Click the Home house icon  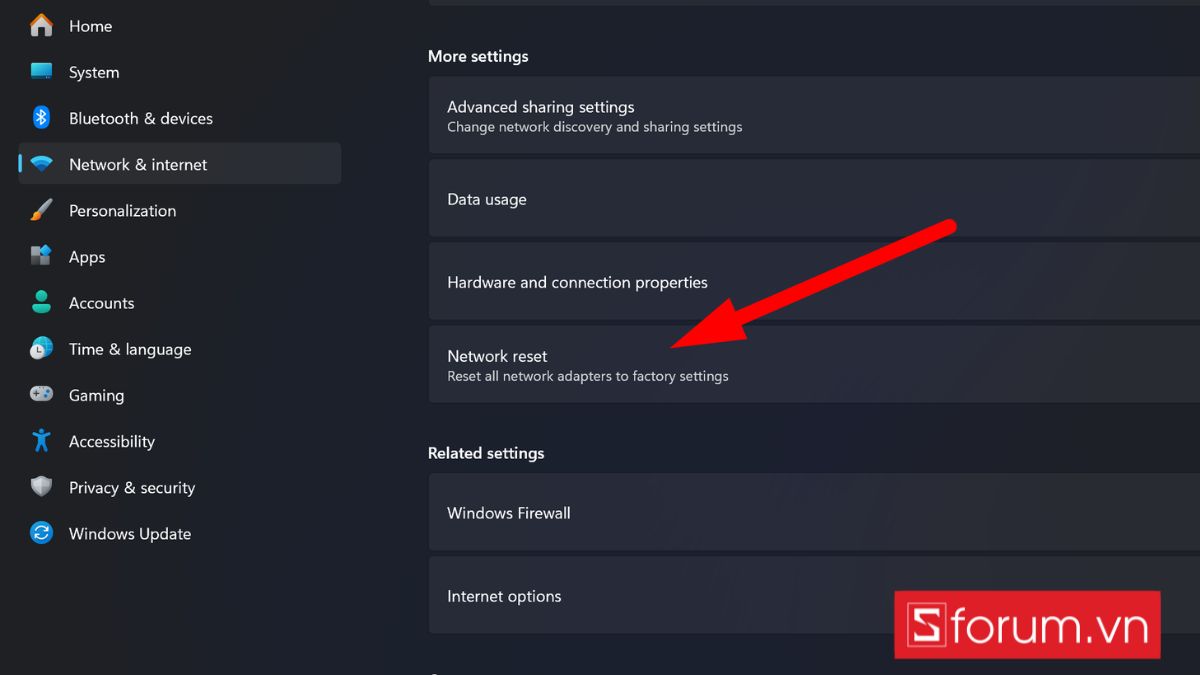click(x=41, y=26)
